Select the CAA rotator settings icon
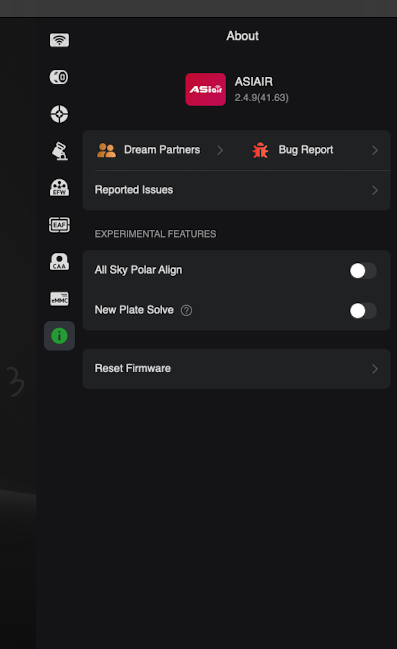Screen dimensions: 397x649 60,262
